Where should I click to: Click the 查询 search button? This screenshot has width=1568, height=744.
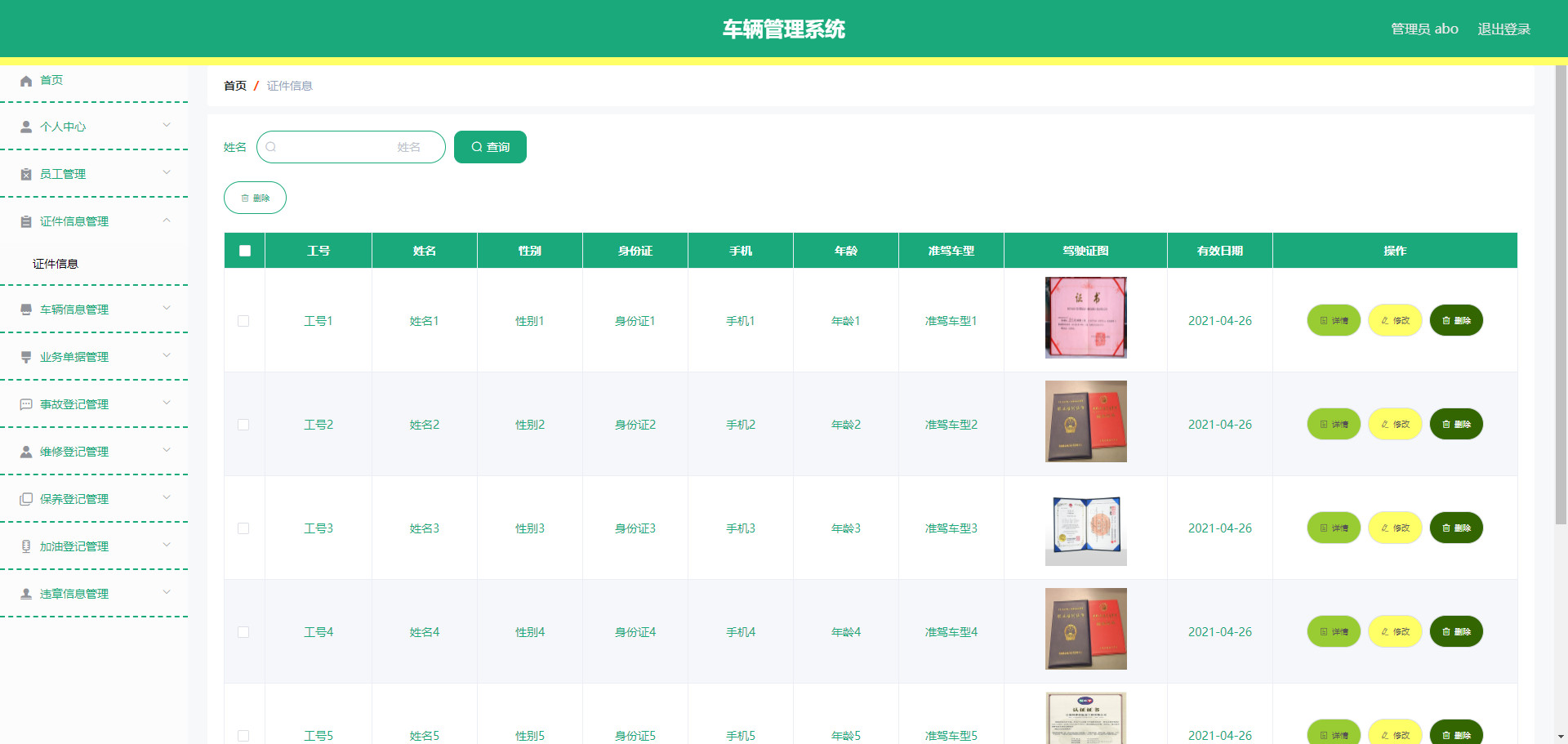(490, 147)
